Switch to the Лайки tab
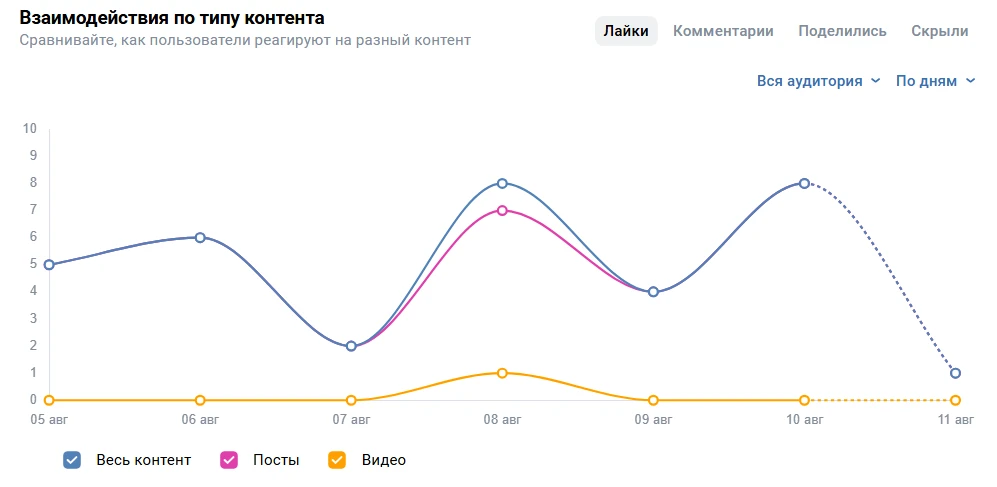The width and height of the screenshot is (997, 487). [626, 31]
